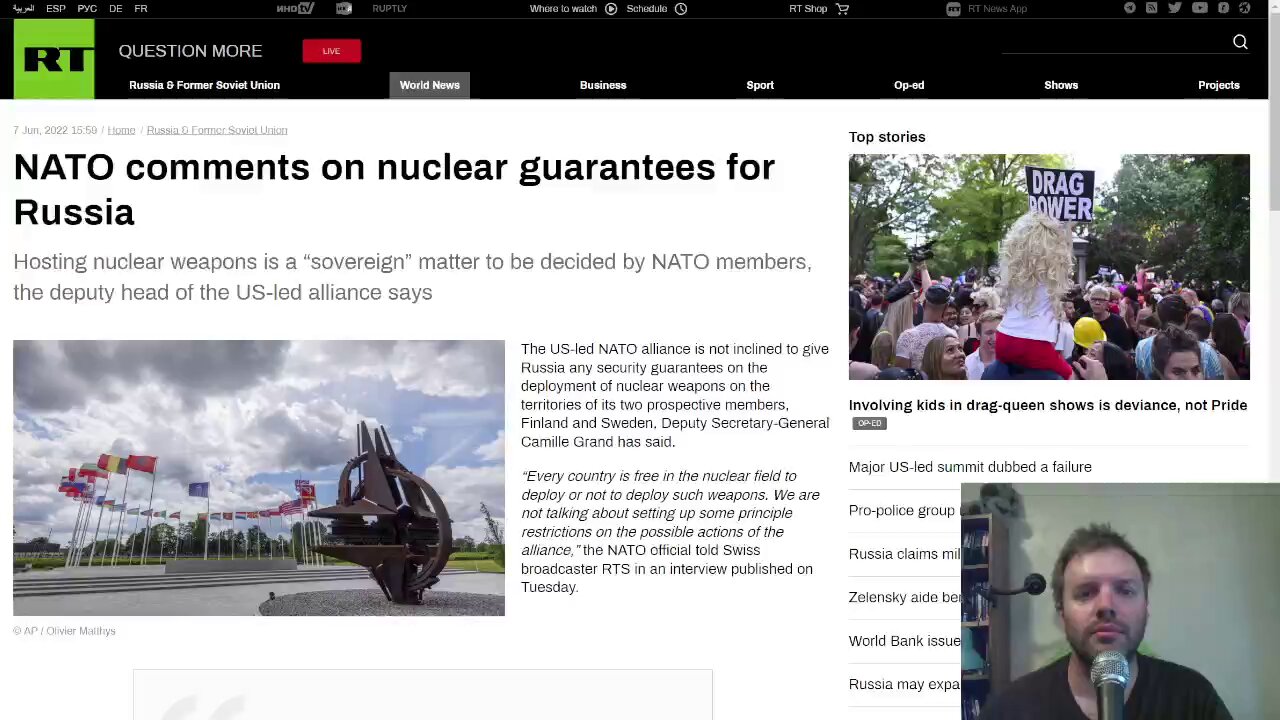Open the RT News App link
Image resolution: width=1280 pixels, height=720 pixels.
pos(997,8)
